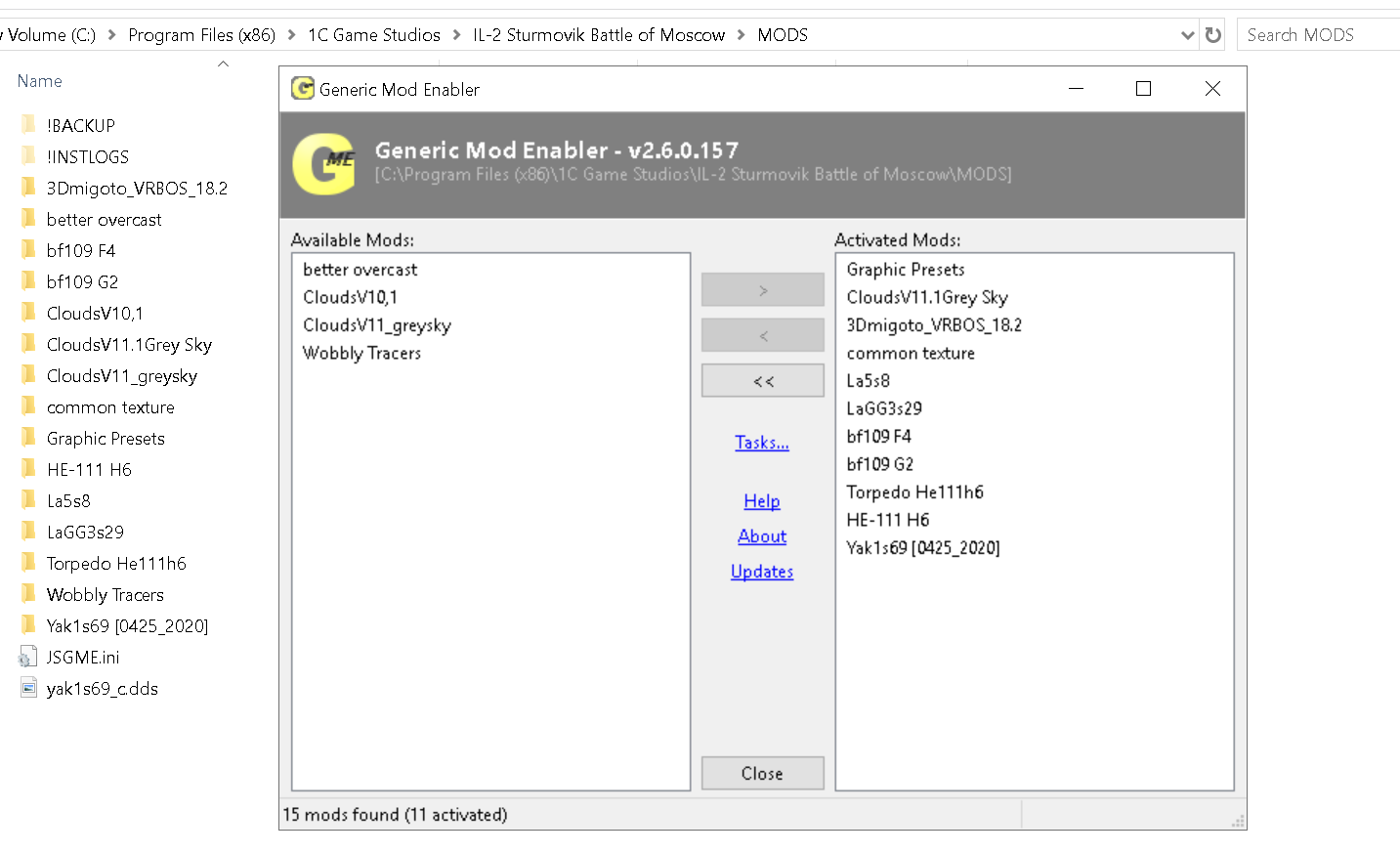
Task: Select the JSGME.ini file icon
Action: coord(28,658)
